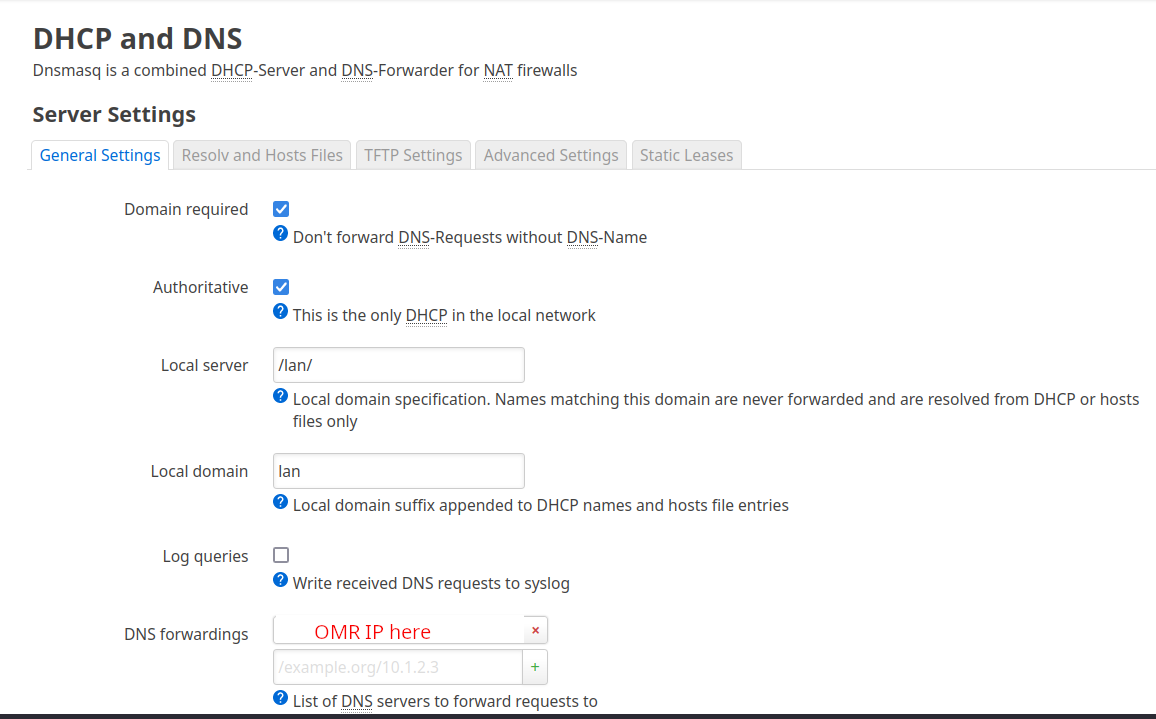The image size is (1156, 719).
Task: Click help icon under Local server field
Action: click(280, 396)
